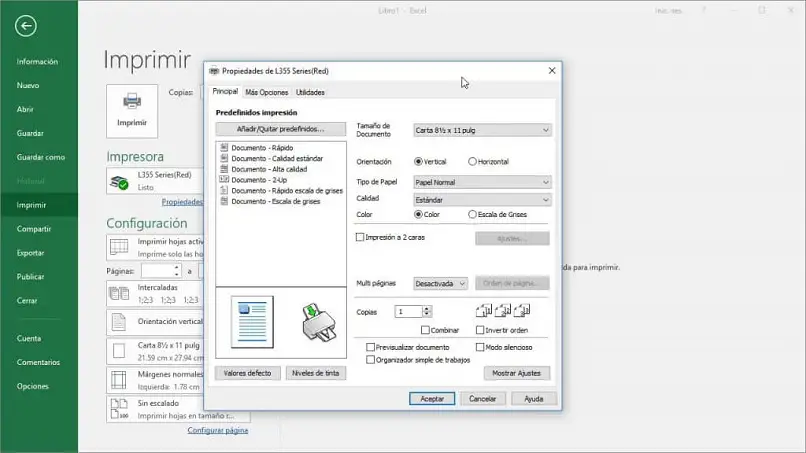
Task: Open the Configurar página link
Action: pos(217,430)
